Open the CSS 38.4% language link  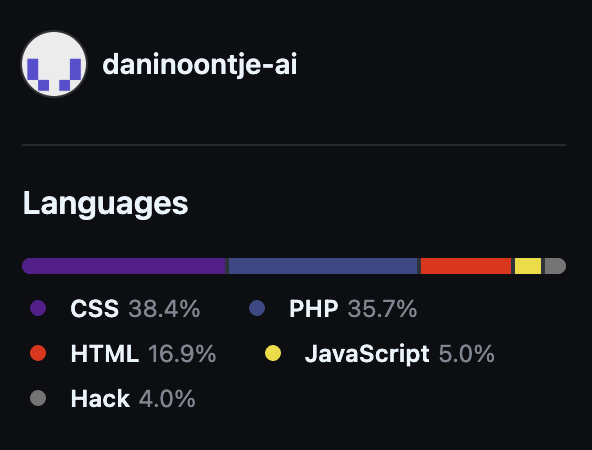pyautogui.click(x=115, y=308)
